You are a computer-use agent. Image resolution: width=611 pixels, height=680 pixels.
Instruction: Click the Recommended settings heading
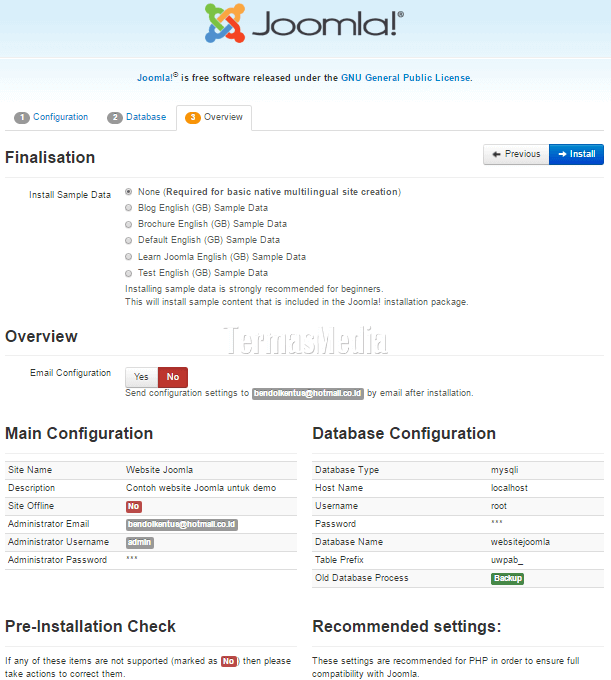[x=407, y=627]
